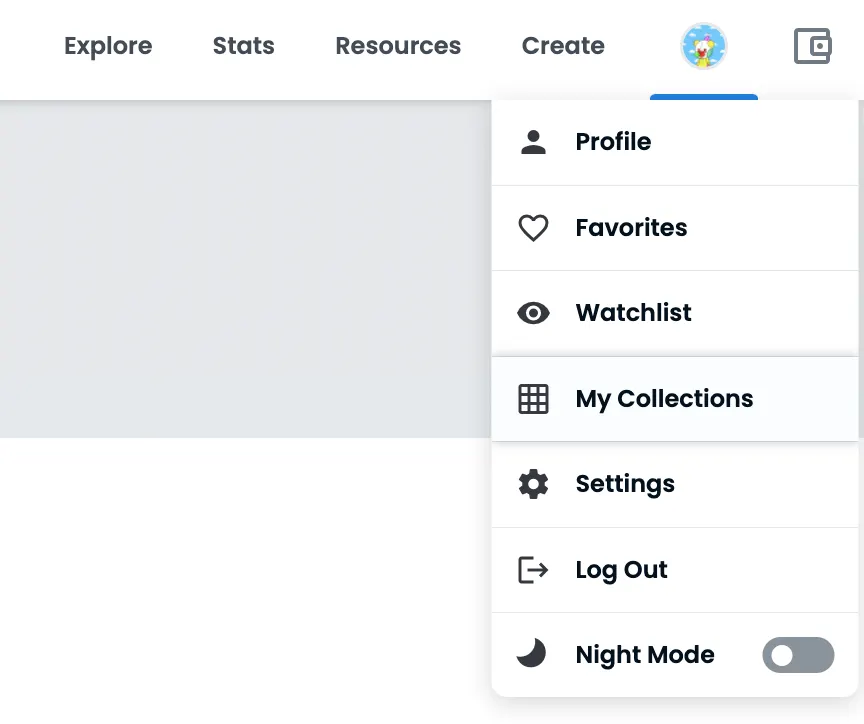Open the Resources navigation menu
The width and height of the screenshot is (864, 724).
[x=398, y=46]
